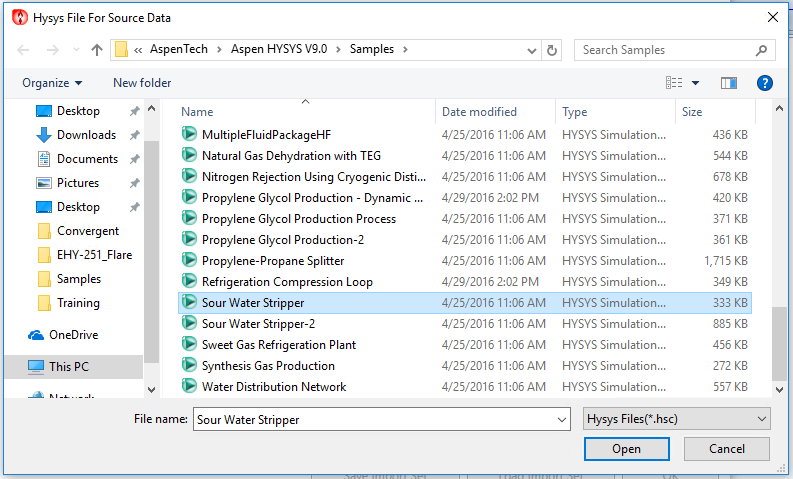
Task: Click the Sweet Gas Refrigeration Plant file icon
Action: pos(189,344)
